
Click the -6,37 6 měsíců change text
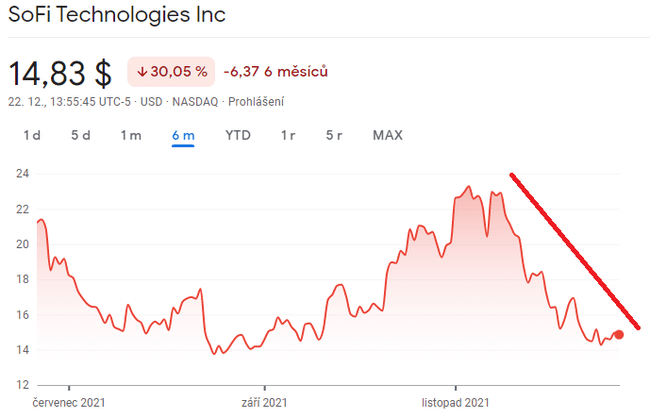coord(276,72)
